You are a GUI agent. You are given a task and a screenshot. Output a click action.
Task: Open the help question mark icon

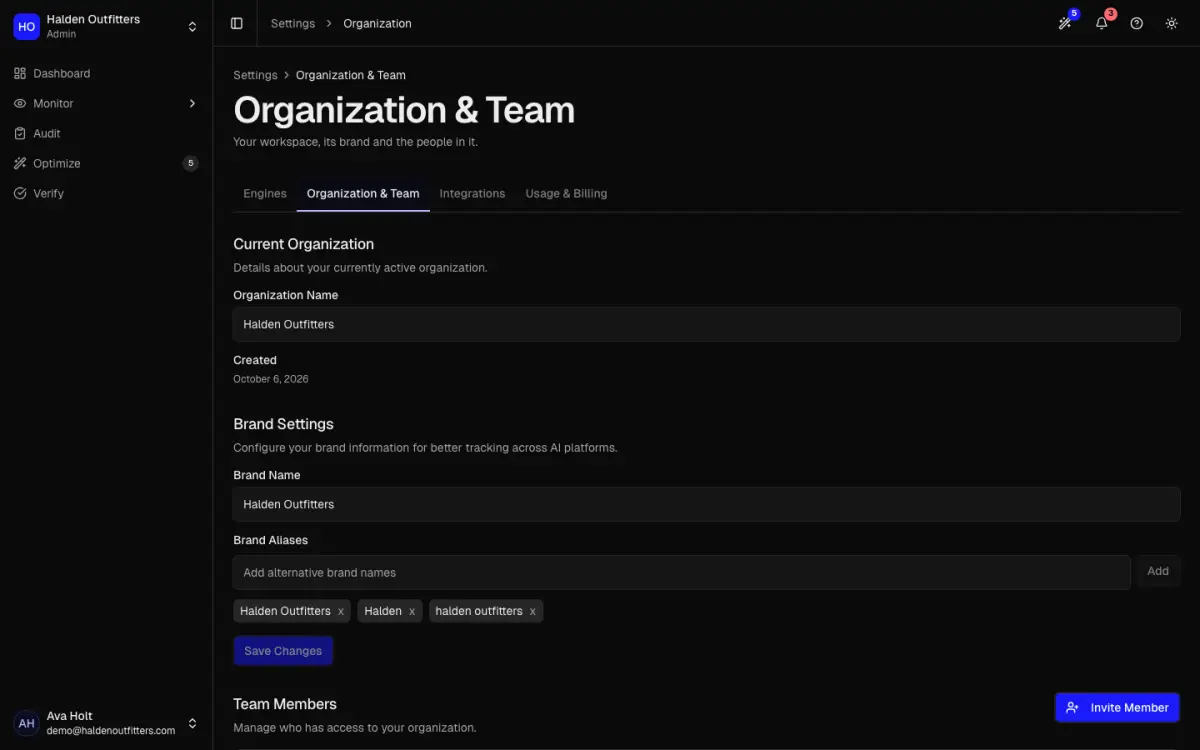(x=1136, y=23)
